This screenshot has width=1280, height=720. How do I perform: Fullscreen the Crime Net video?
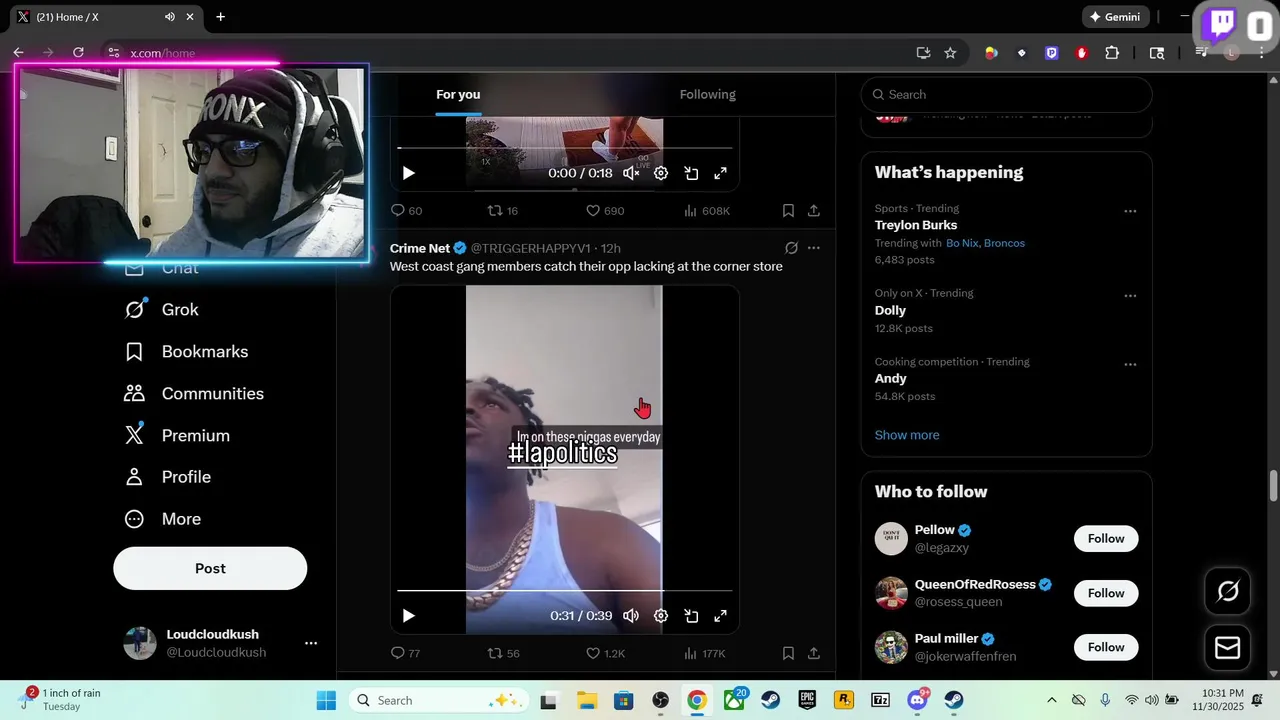tap(720, 616)
